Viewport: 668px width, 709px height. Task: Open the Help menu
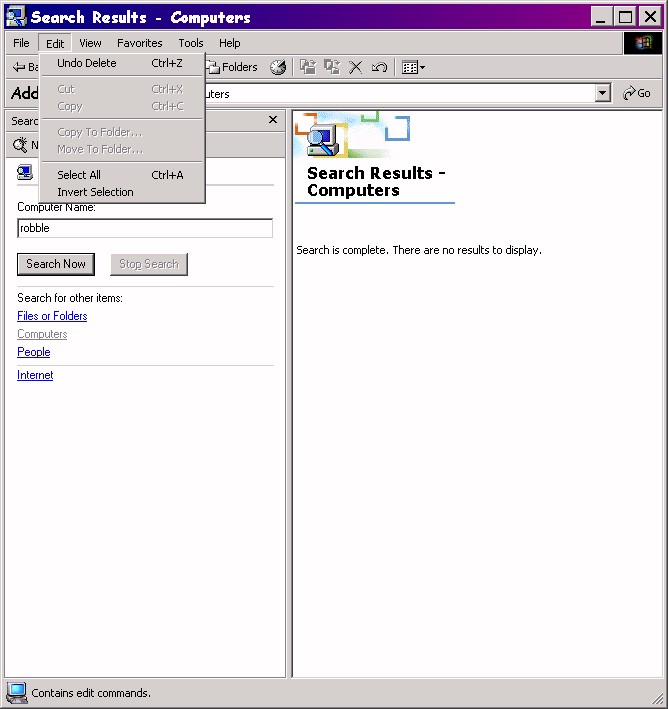pyautogui.click(x=229, y=43)
